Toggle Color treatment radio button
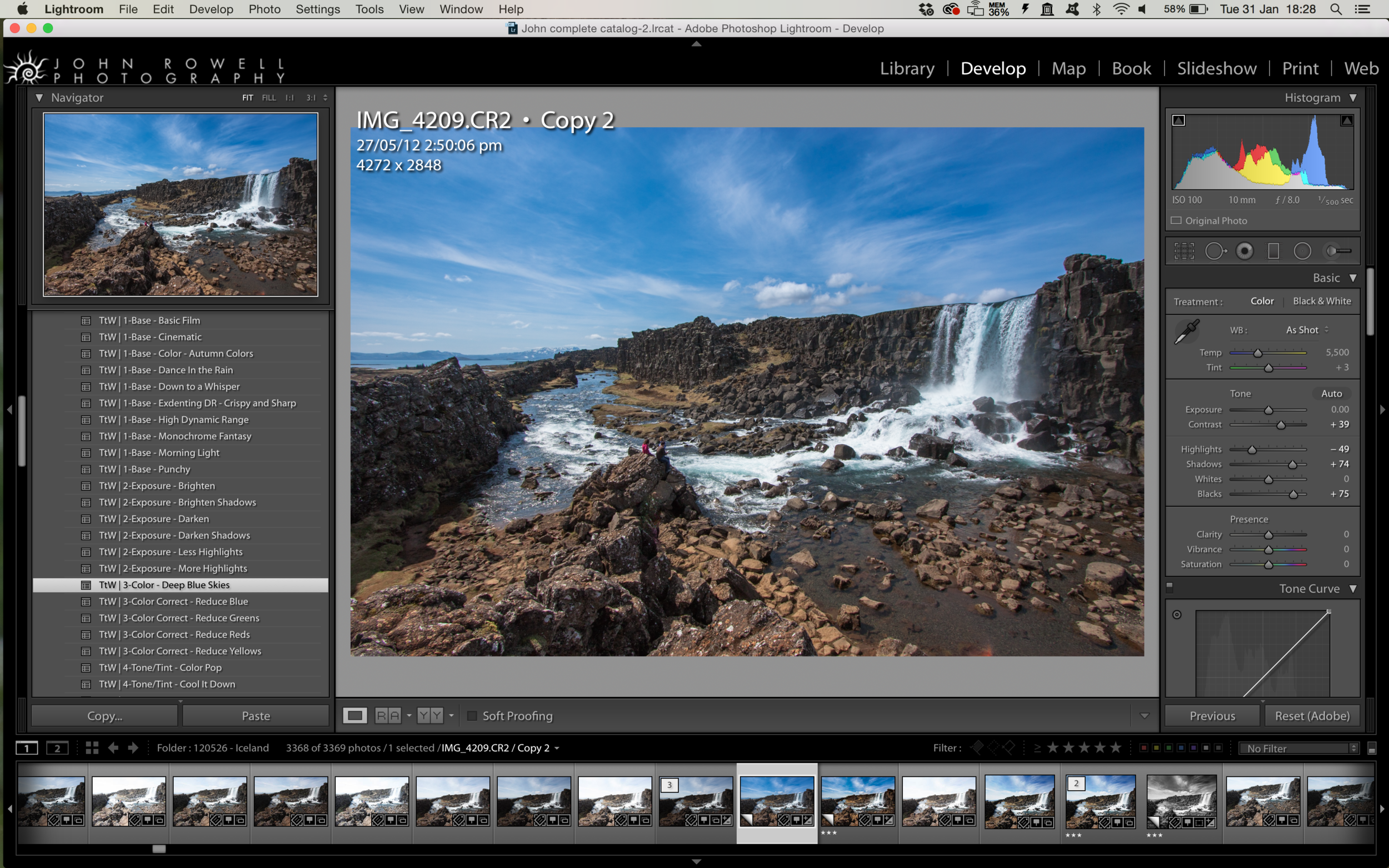This screenshot has width=1389, height=868. point(1262,301)
